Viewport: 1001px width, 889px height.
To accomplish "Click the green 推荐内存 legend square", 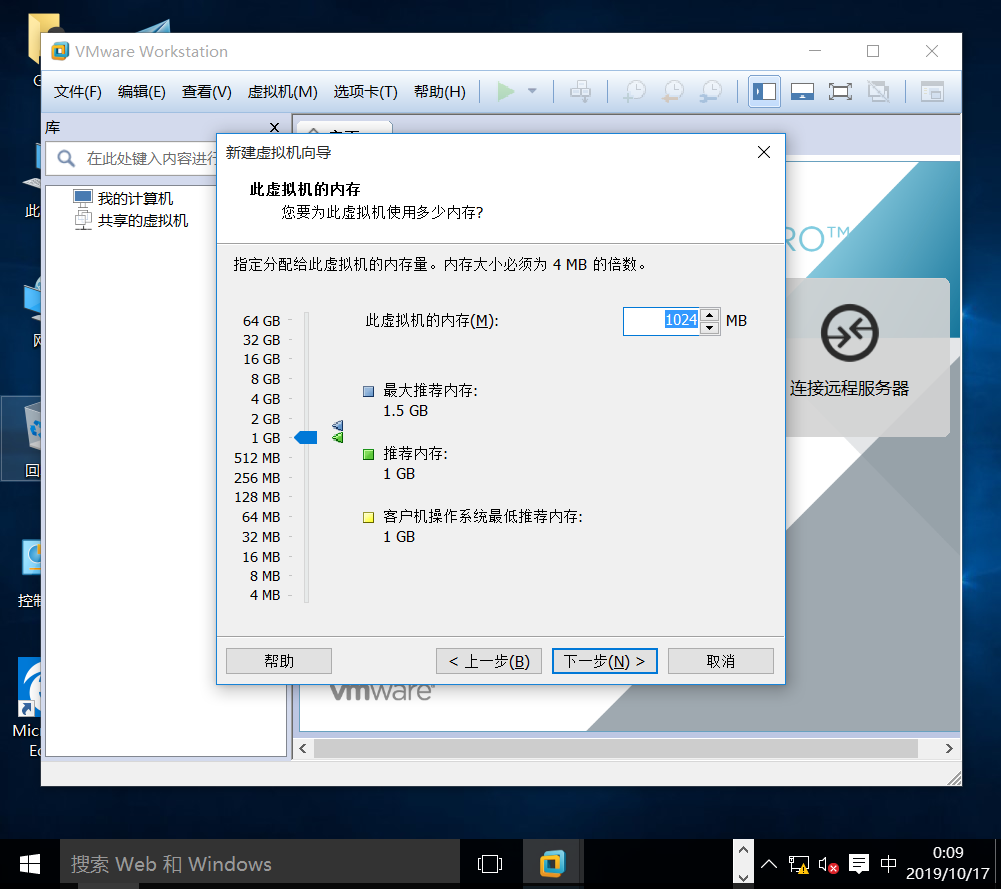I will pyautogui.click(x=368, y=454).
